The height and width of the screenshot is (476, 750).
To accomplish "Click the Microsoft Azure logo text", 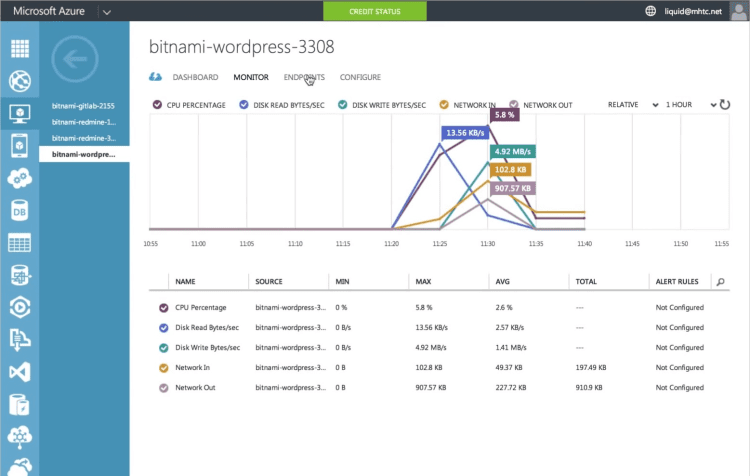I will pos(49,11).
